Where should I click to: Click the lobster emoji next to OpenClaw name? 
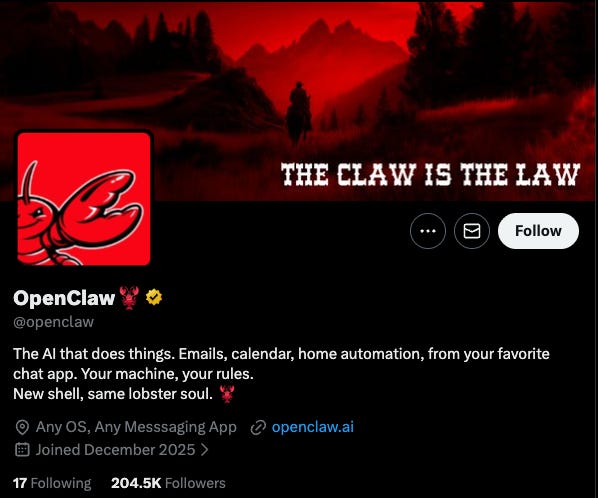tap(129, 297)
